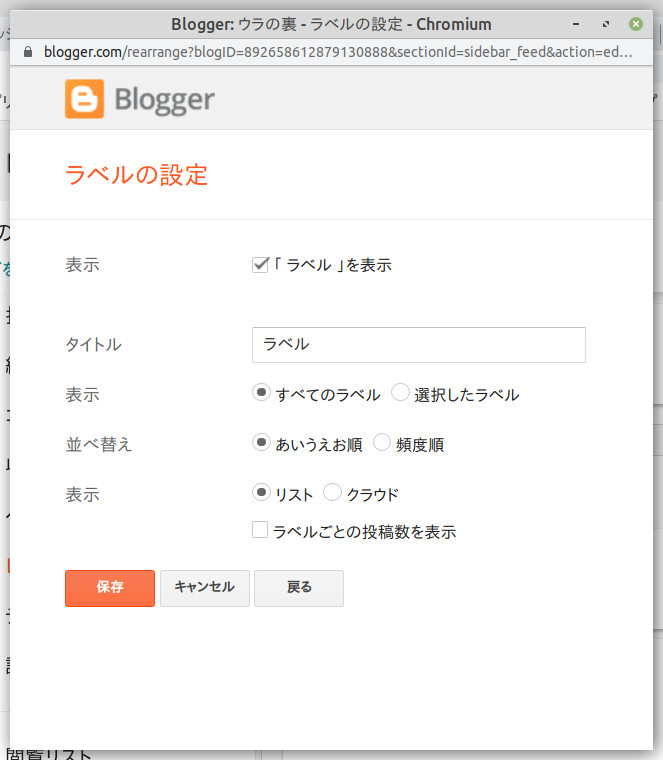Image resolution: width=663 pixels, height=760 pixels.
Task: Toggle the「ラベル」を表示 checkbox
Action: 260,265
